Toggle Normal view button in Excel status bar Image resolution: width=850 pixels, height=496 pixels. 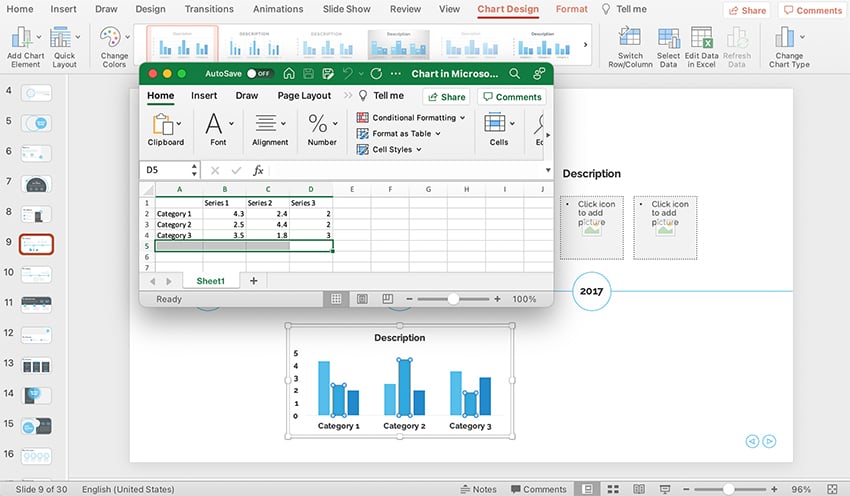tap(337, 299)
